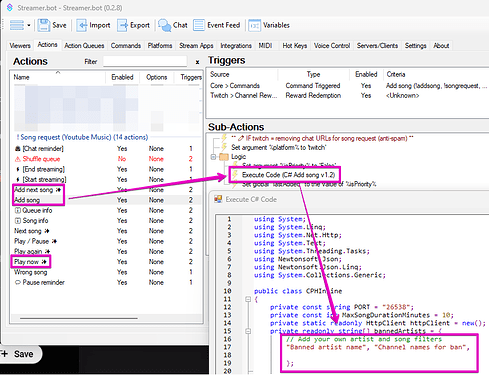Open the dropdown arrow beside menu icon
Screen dimensions: 489x375
point(29,25)
